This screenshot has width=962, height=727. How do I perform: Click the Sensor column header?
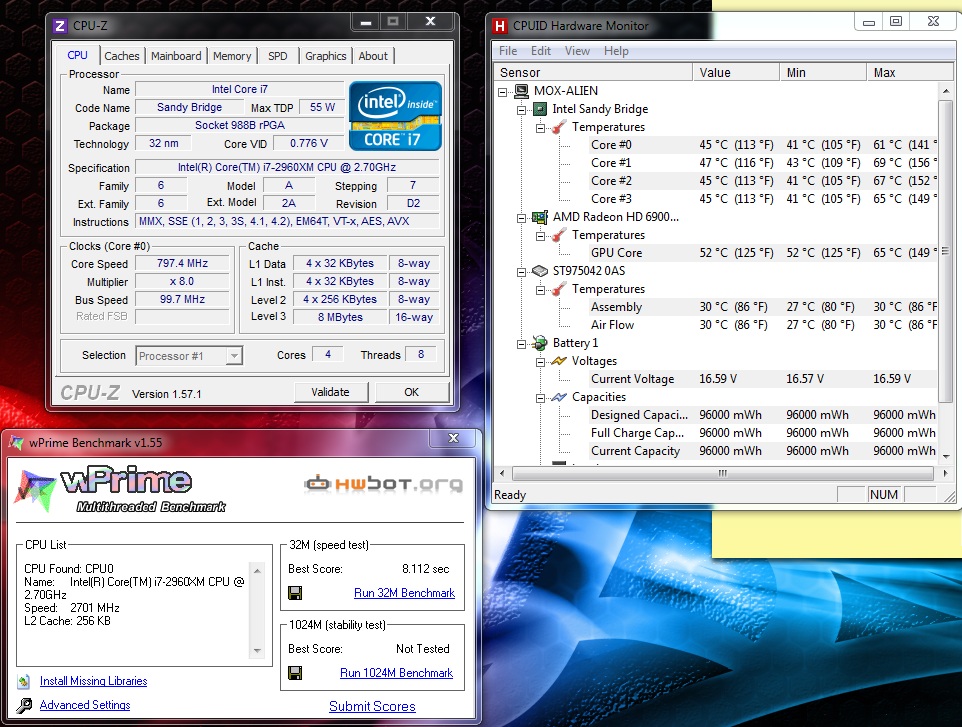tap(593, 72)
